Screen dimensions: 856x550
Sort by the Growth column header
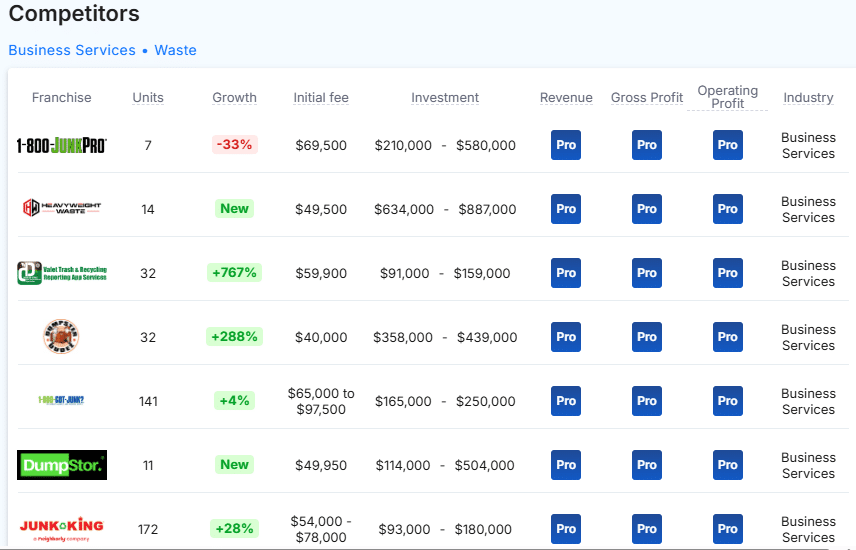tap(234, 97)
